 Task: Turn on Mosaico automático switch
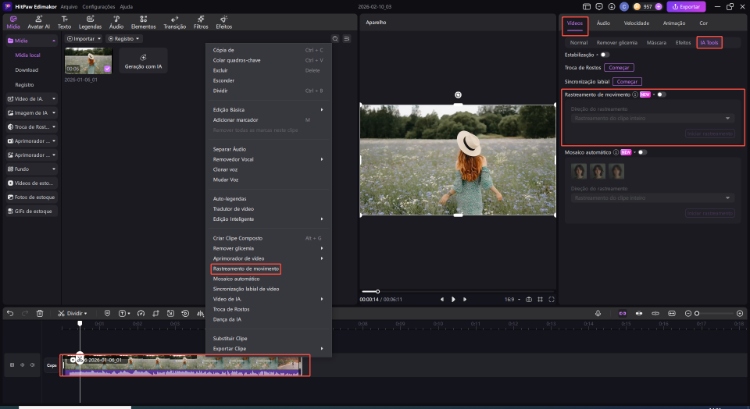[x=640, y=152]
